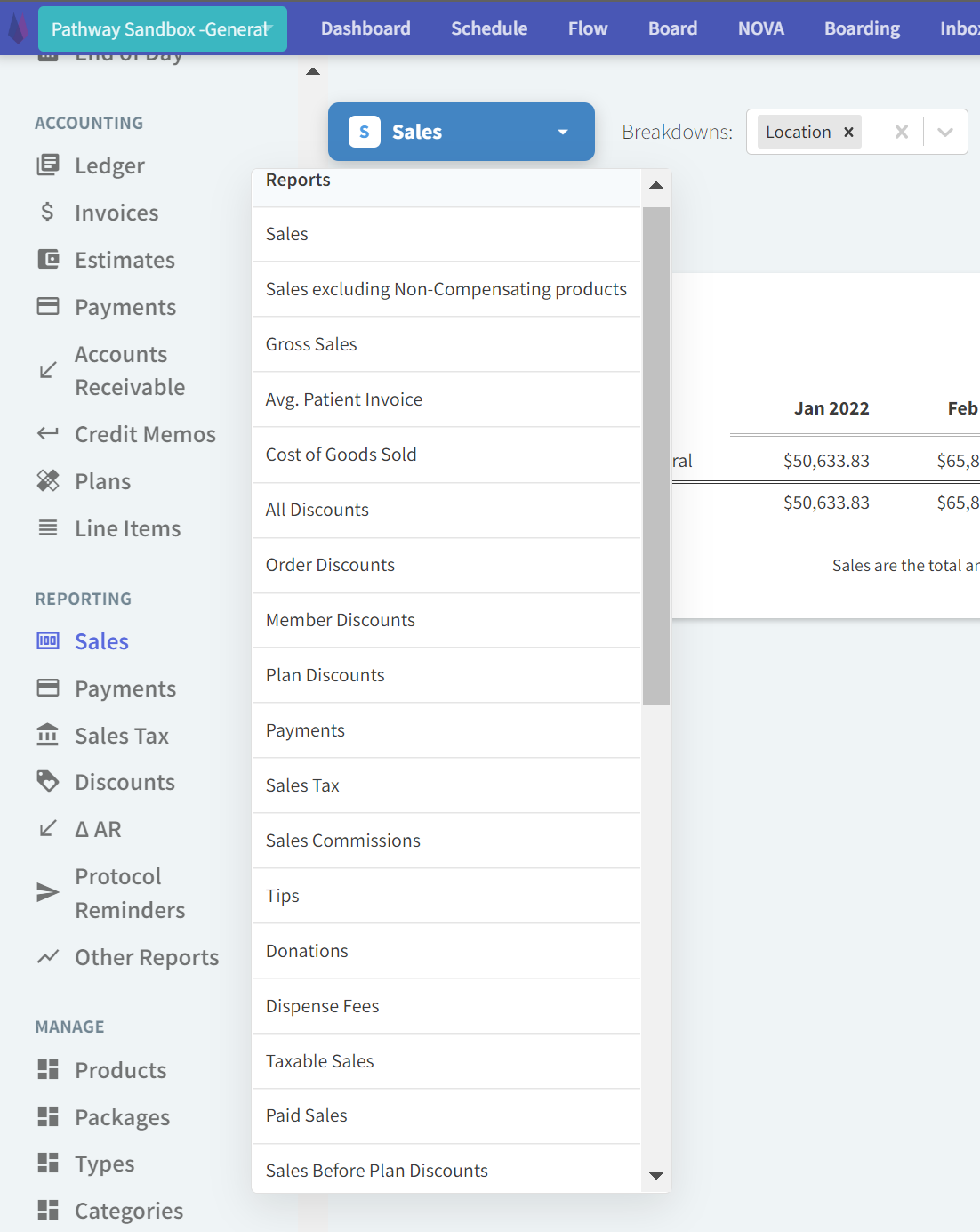Click the Credit Memos arrow icon
The image size is (980, 1232).
click(48, 434)
